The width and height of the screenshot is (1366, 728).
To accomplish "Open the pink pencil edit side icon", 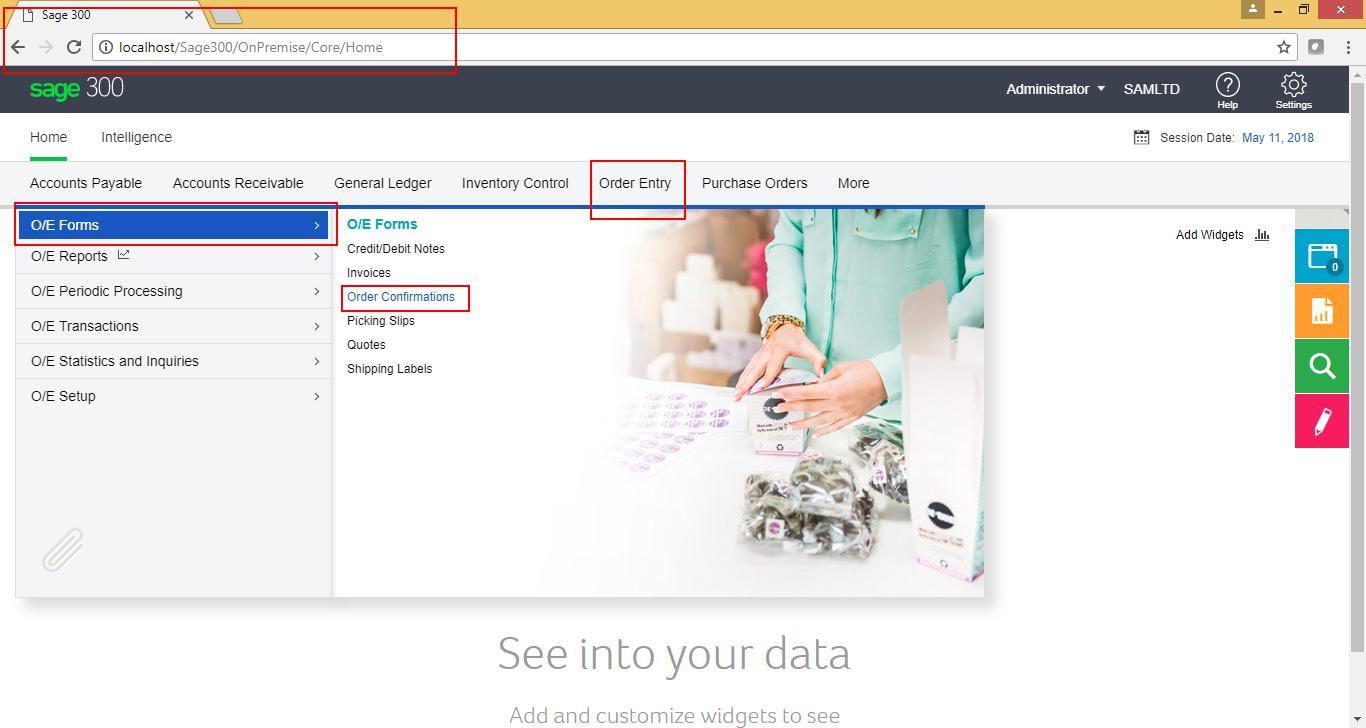I will point(1322,421).
